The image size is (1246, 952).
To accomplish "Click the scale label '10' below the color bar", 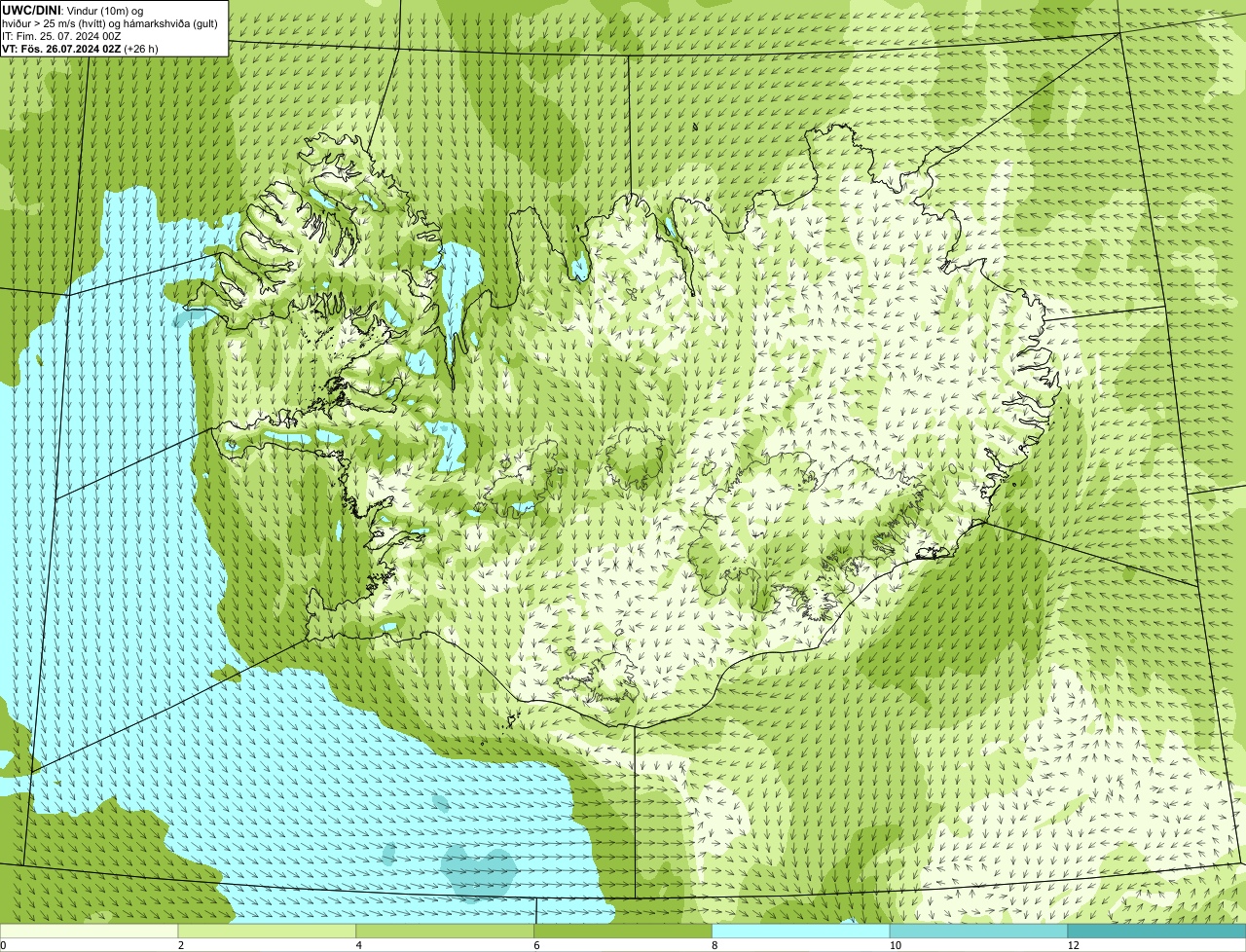I will [x=895, y=945].
